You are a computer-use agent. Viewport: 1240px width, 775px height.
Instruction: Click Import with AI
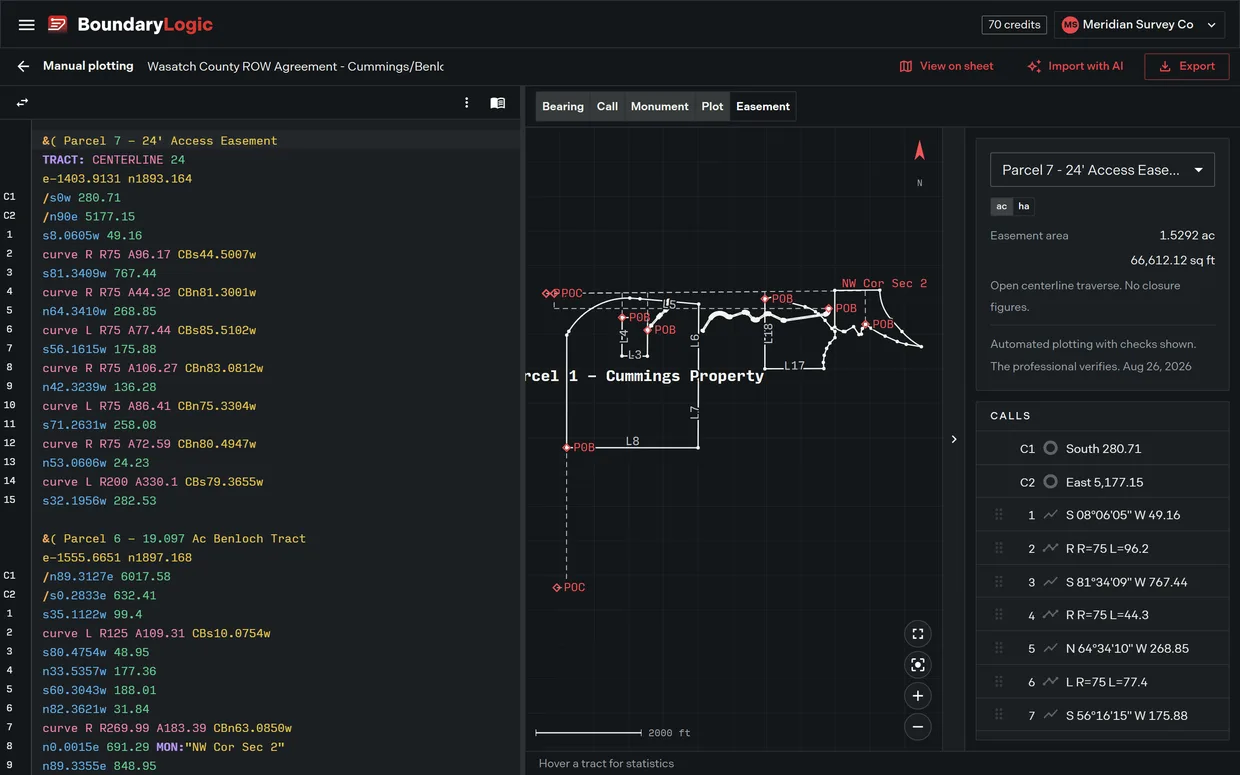coord(1075,66)
